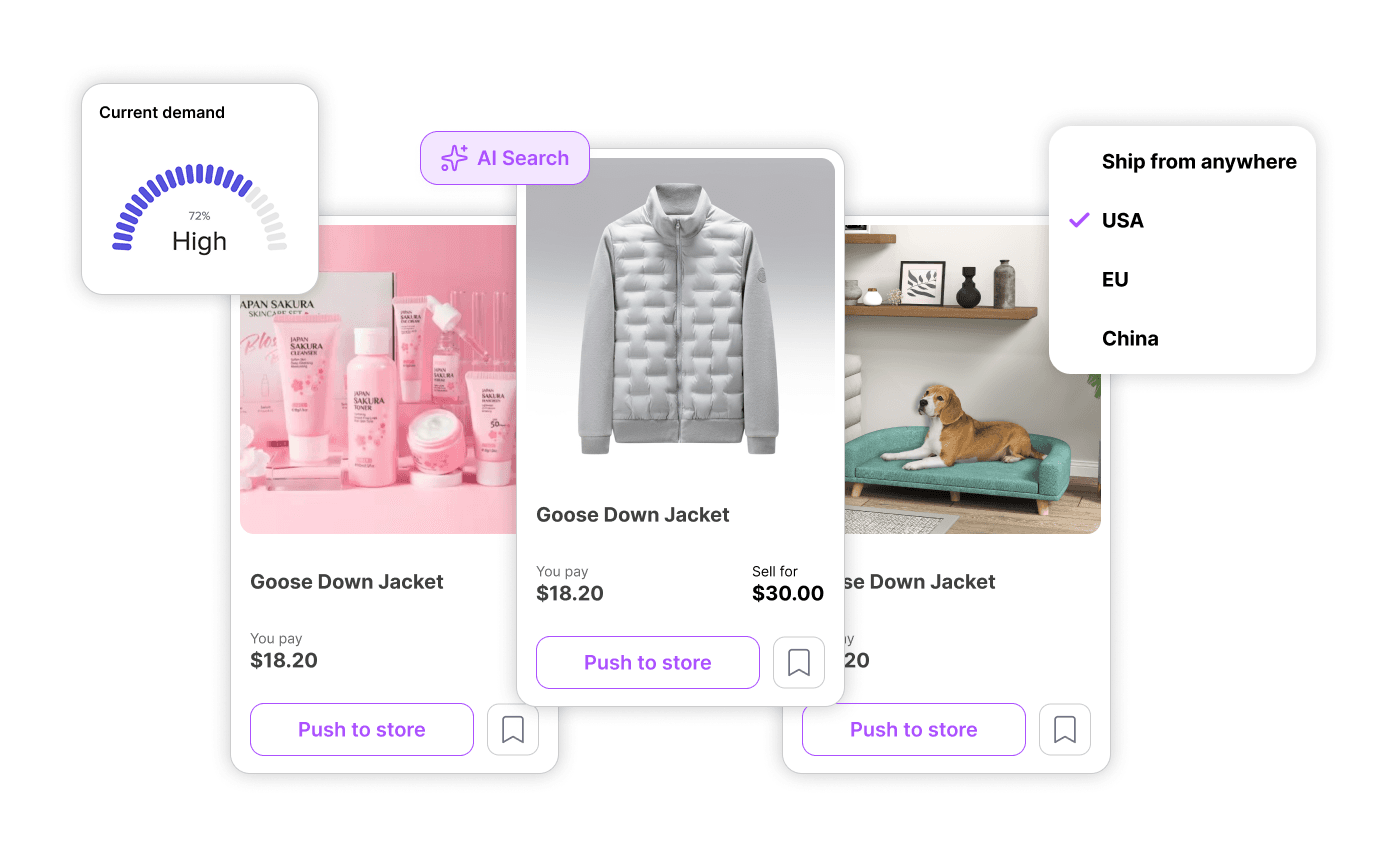Choose EU in the Ship from anywhere list

tap(1113, 279)
